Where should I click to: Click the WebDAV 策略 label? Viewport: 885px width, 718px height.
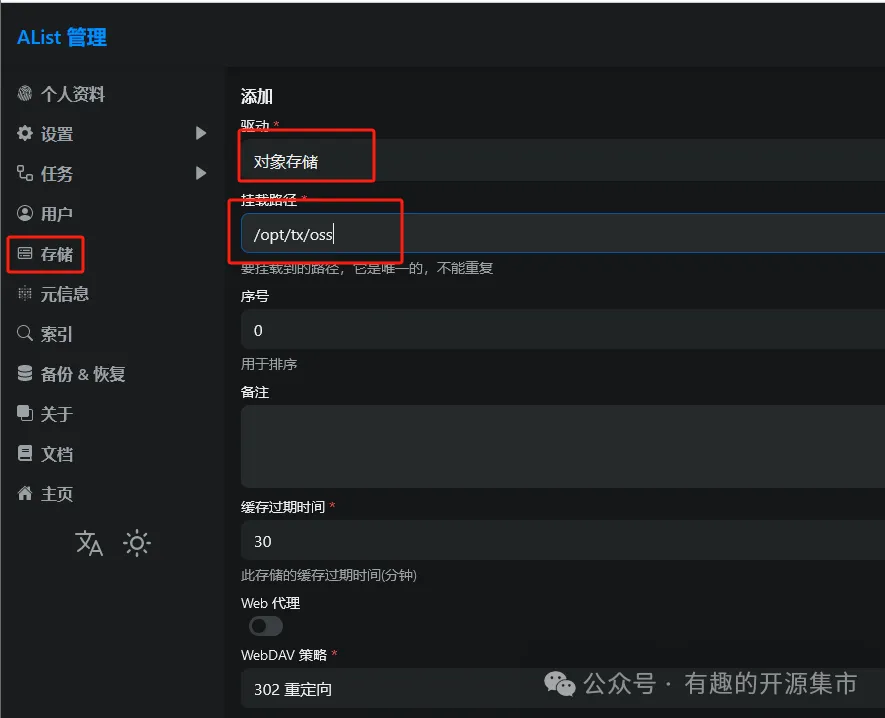[x=284, y=655]
